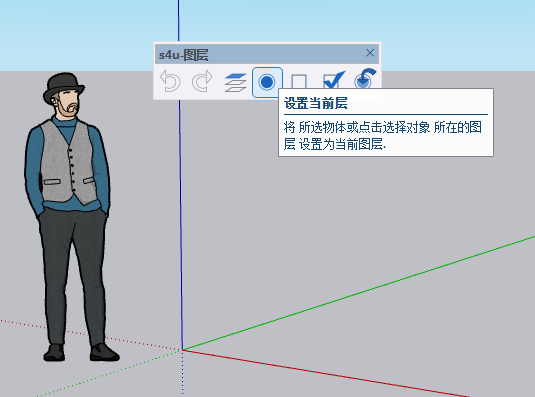Select the empty square layer icon
The image size is (535, 397).
click(299, 82)
